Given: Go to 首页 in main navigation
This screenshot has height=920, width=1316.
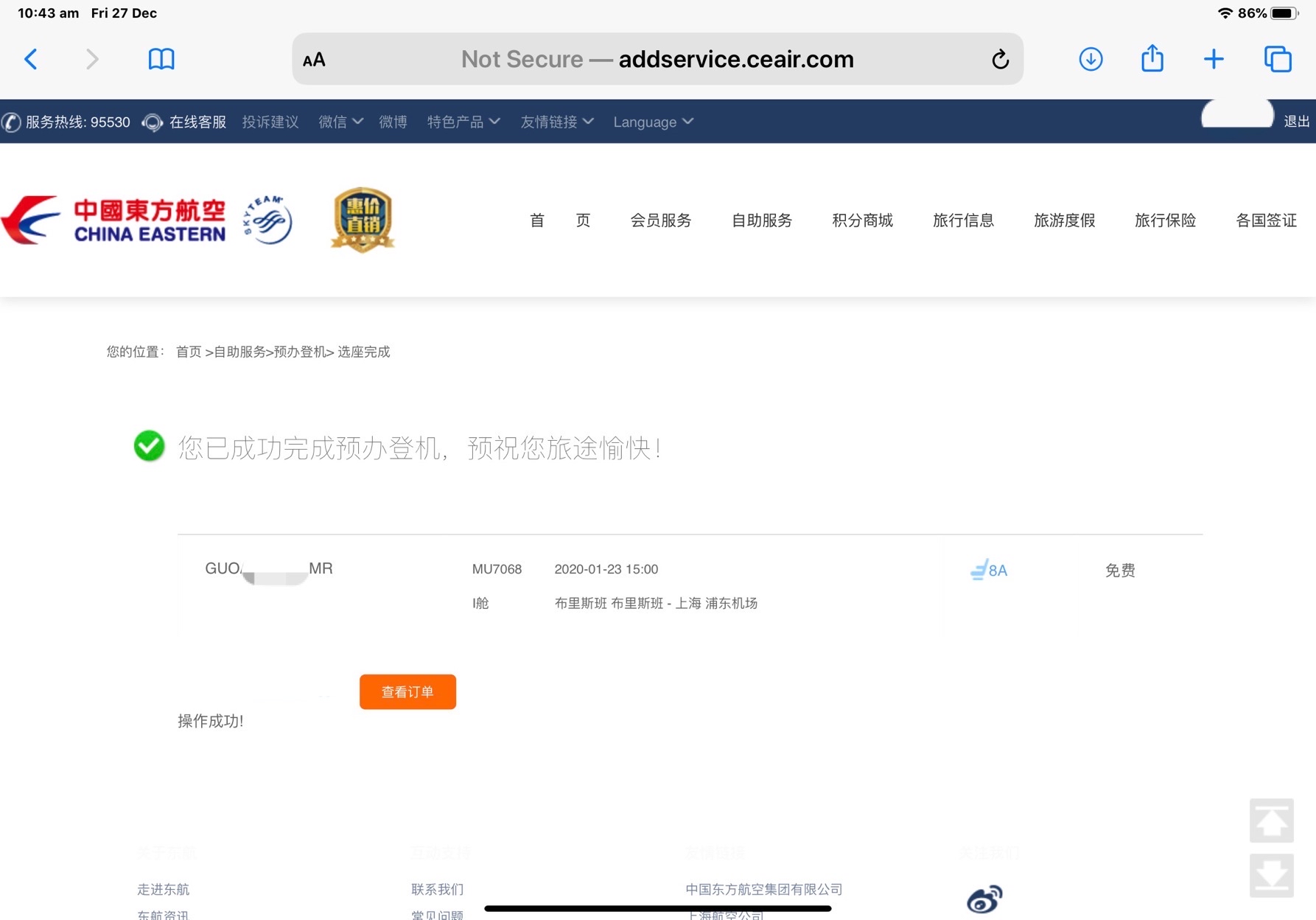Looking at the screenshot, I should click(x=560, y=220).
